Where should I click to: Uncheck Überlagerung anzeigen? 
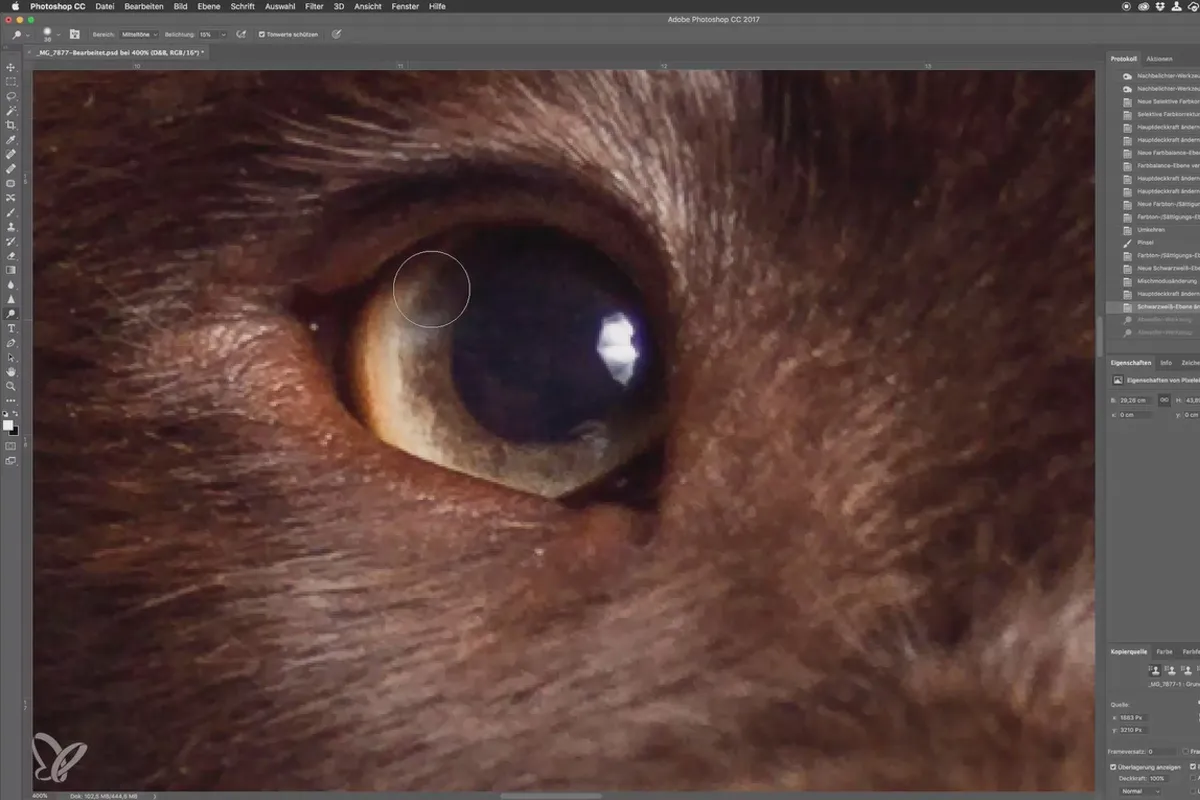pyautogui.click(x=1115, y=767)
